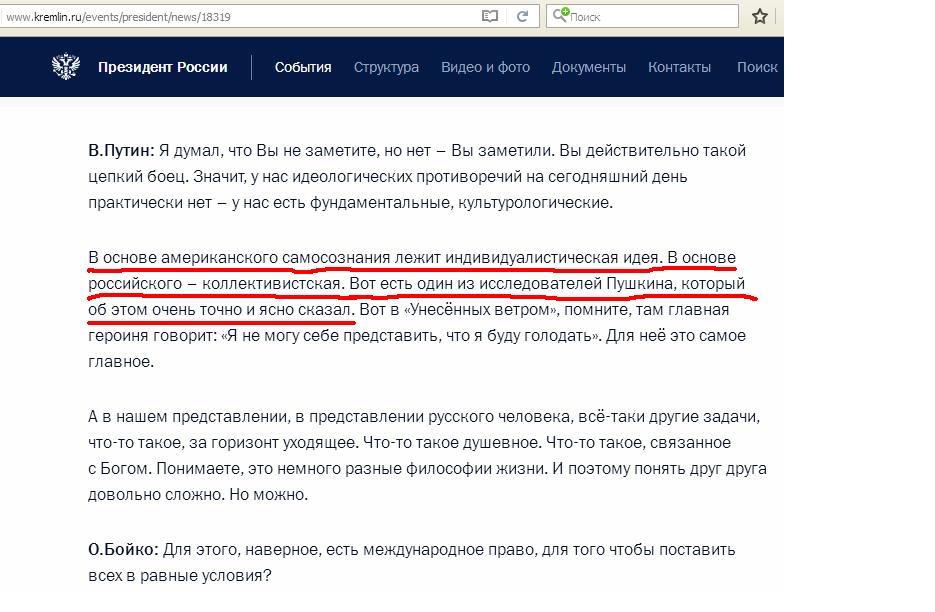This screenshot has height=612, width=935.
Task: Focus the browser search field labeled Поиск
Action: click(x=650, y=17)
